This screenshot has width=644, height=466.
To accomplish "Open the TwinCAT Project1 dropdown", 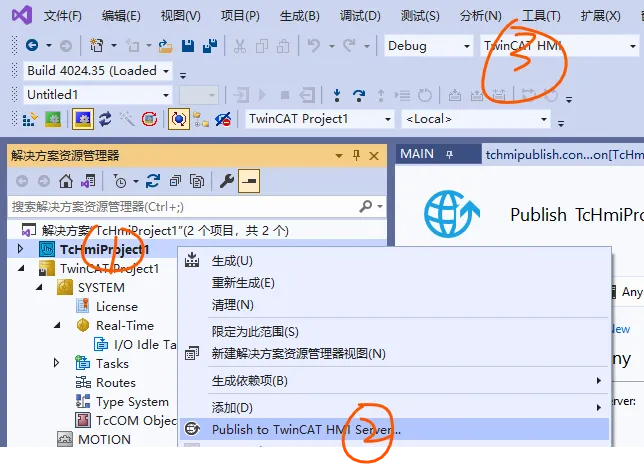I will (x=320, y=119).
